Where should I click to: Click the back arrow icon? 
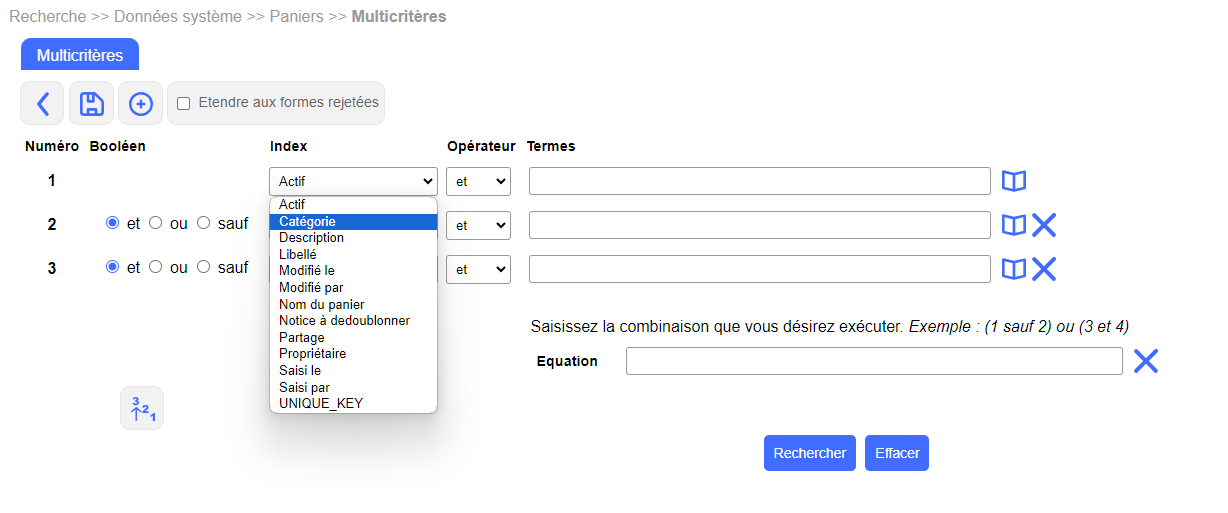pos(42,103)
